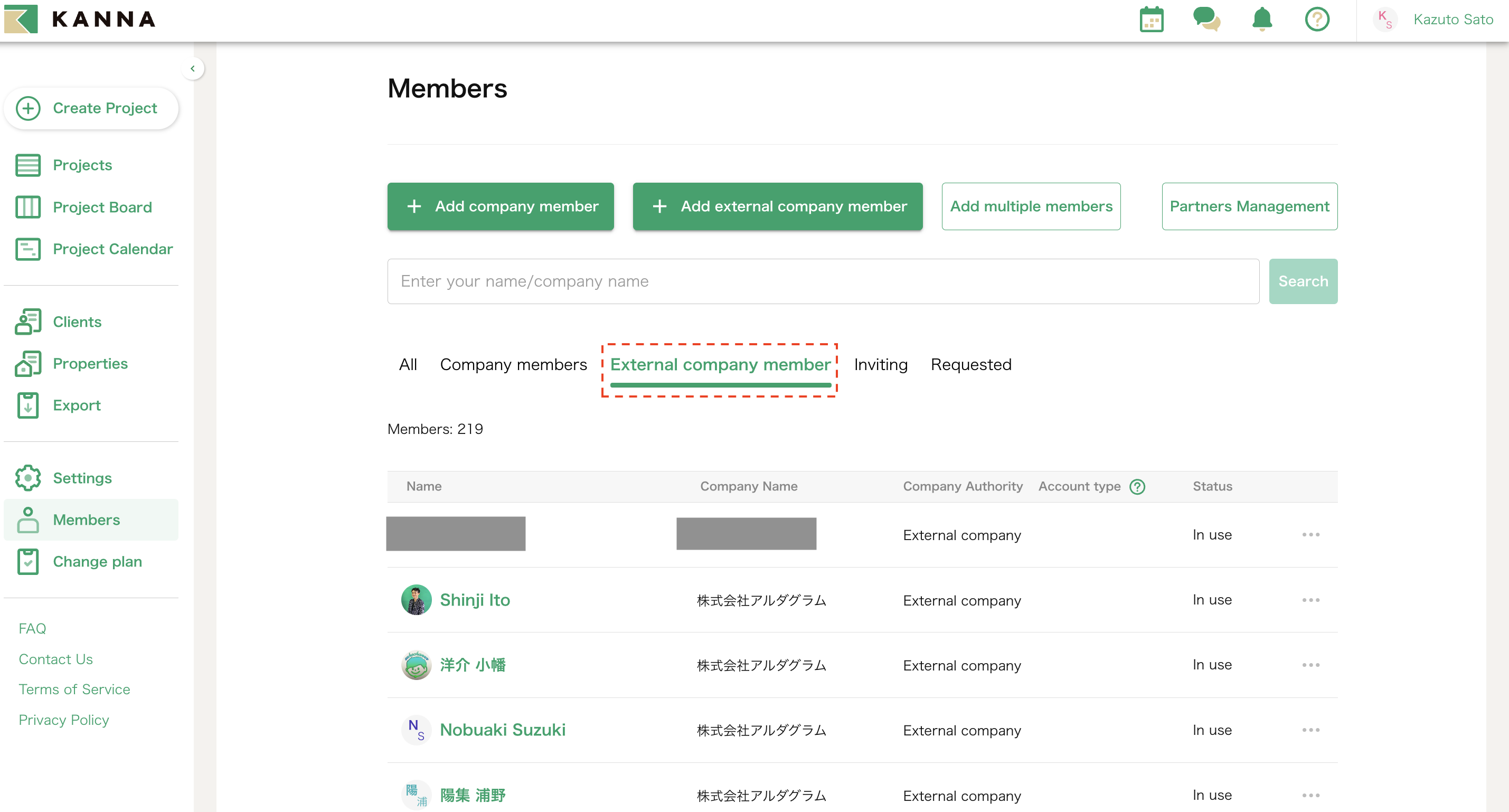The image size is (1509, 812).
Task: View notifications via the bell icon
Action: (x=1262, y=20)
